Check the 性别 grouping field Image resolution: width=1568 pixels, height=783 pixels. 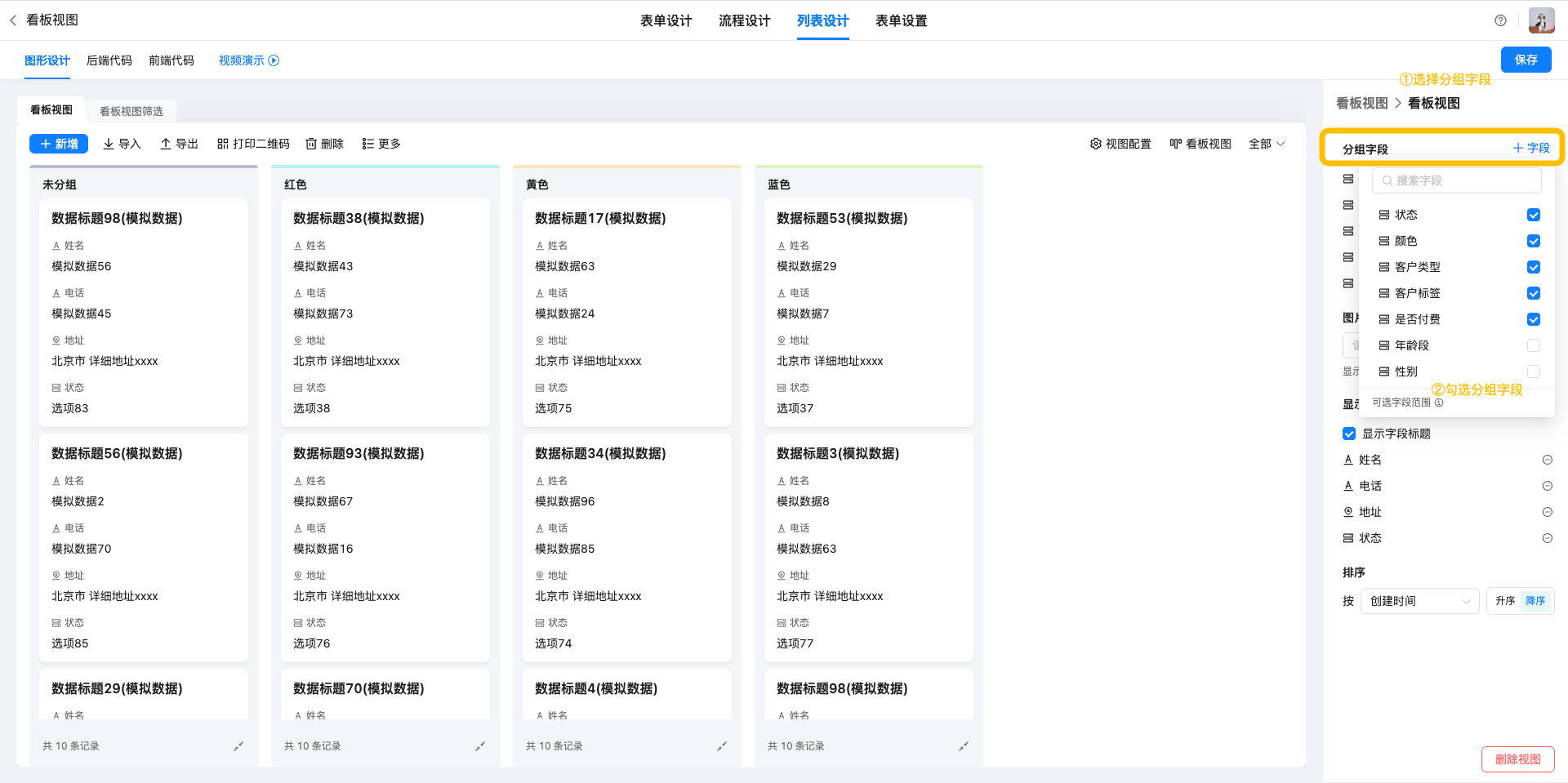tap(1534, 371)
